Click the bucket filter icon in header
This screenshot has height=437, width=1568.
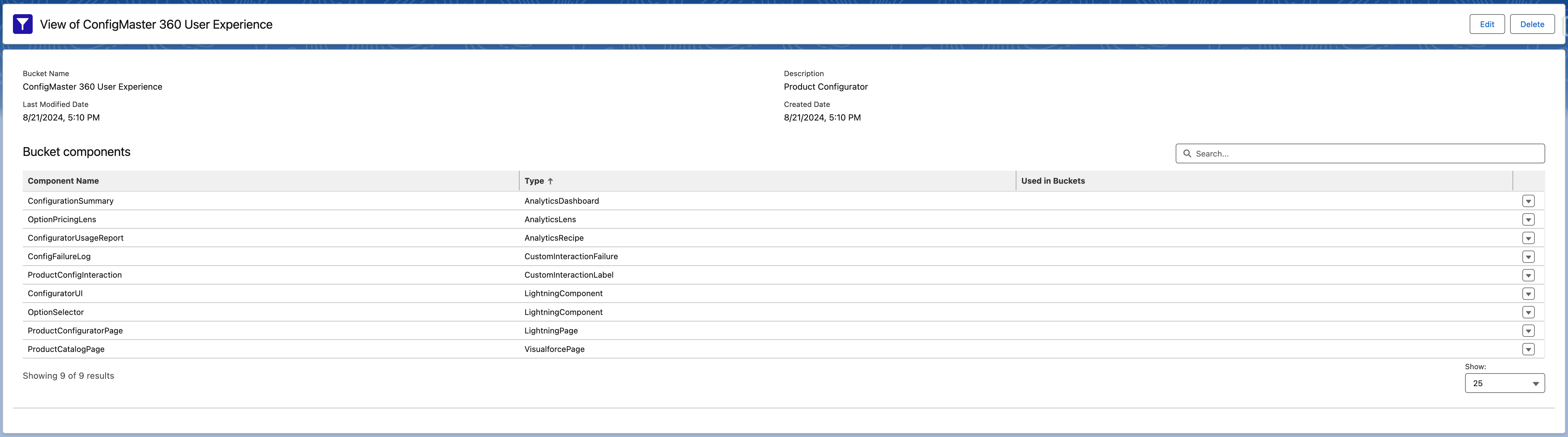point(22,24)
